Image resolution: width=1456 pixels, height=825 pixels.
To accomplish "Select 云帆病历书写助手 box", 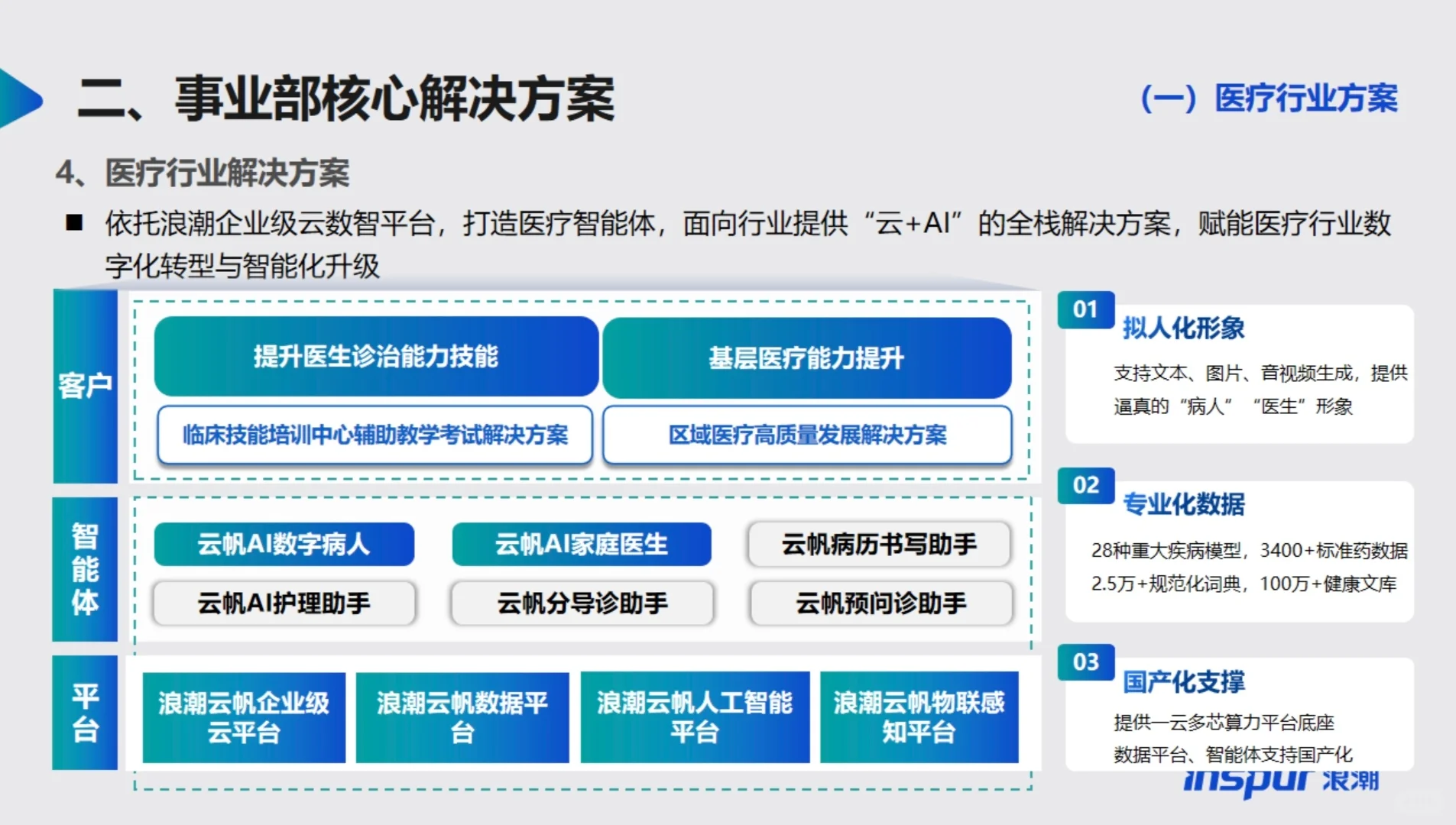I will tap(879, 544).
